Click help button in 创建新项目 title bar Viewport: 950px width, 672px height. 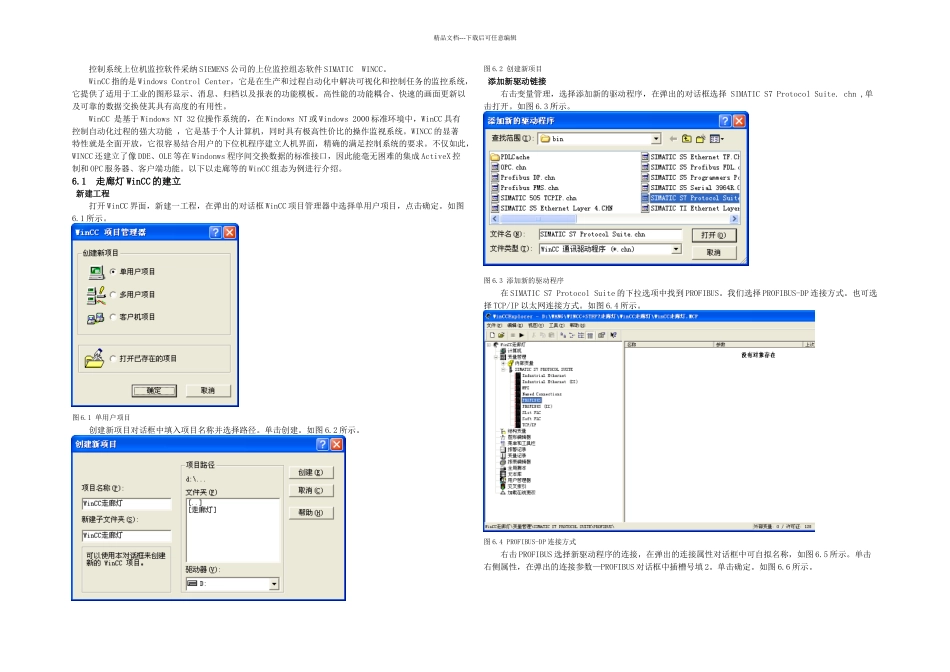[322, 444]
